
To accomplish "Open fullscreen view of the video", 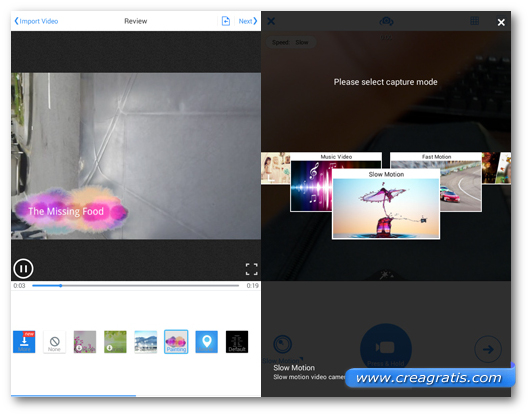I will pos(251,269).
